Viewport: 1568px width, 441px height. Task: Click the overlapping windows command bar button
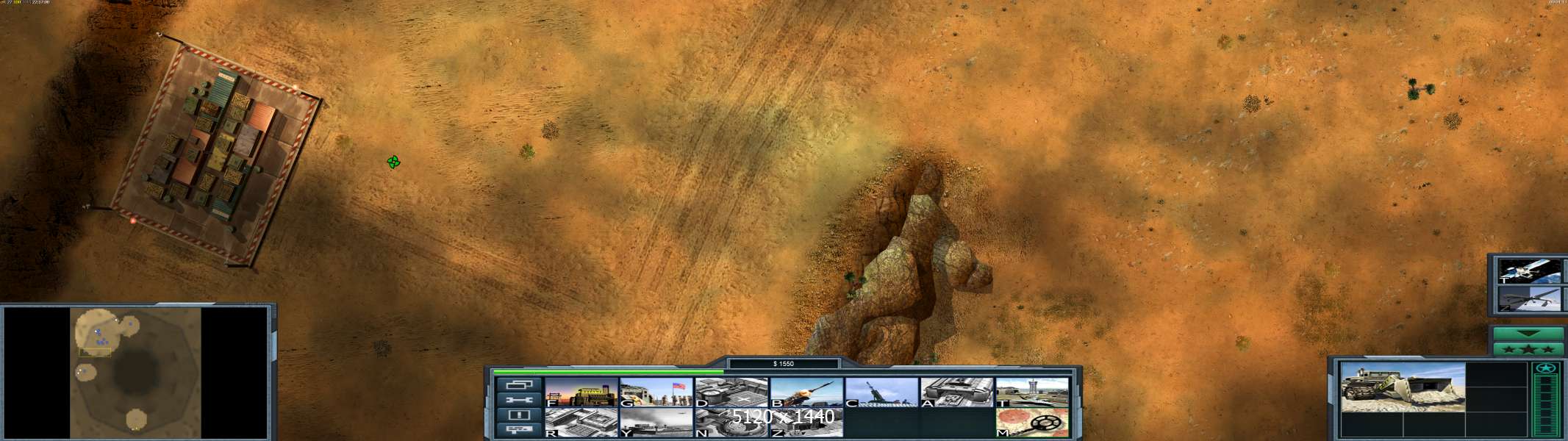519,384
